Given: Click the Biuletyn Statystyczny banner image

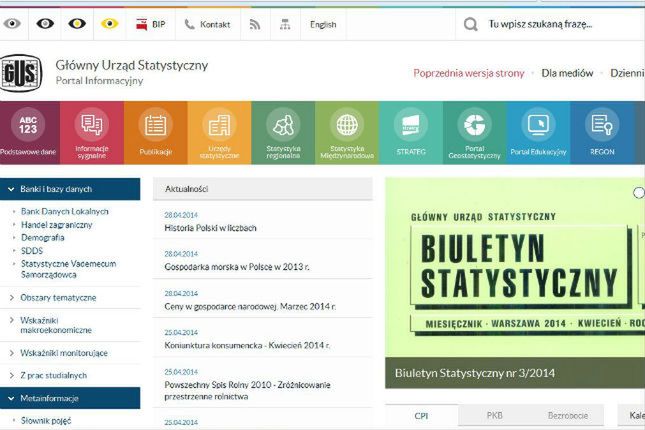Looking at the screenshot, I should [x=515, y=267].
